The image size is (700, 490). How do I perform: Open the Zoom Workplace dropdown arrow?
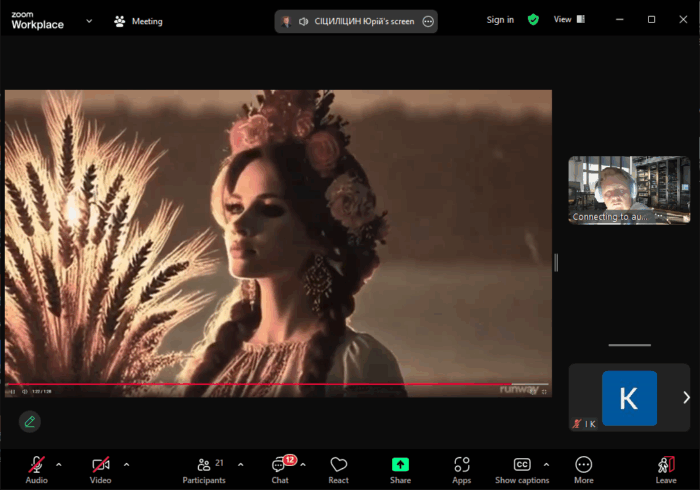point(89,20)
